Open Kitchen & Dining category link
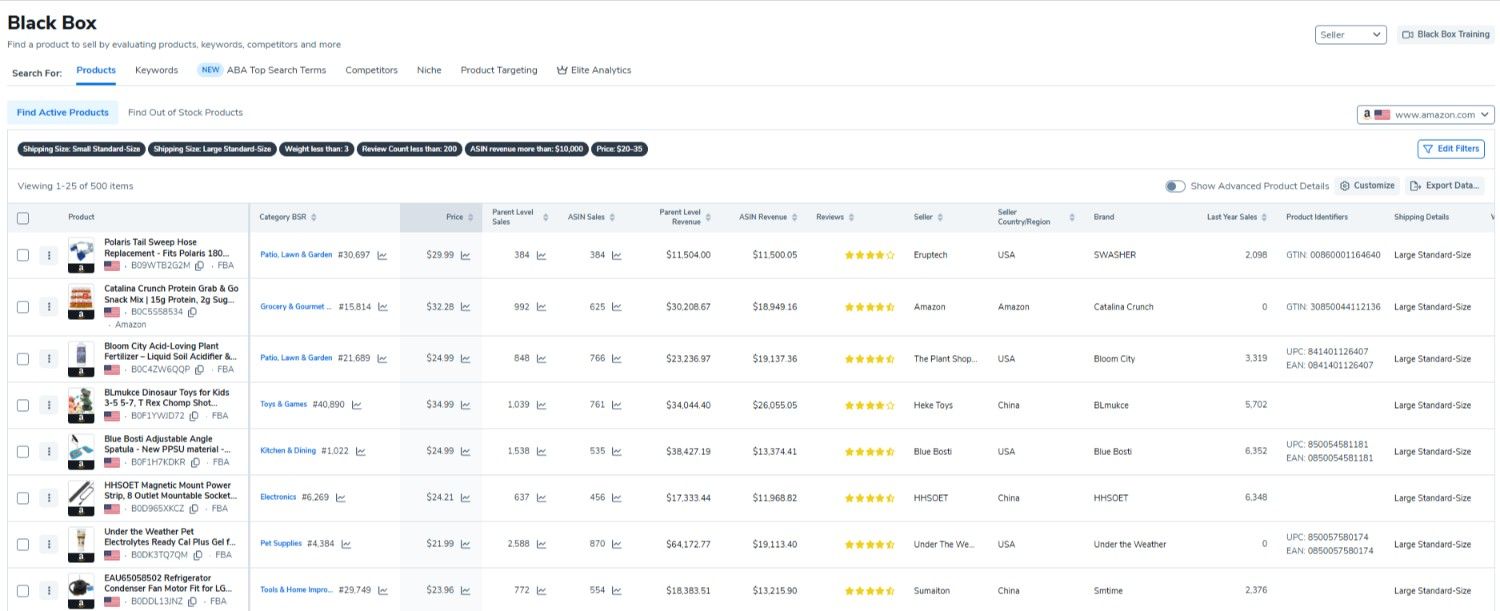1500x611 pixels. (x=288, y=451)
